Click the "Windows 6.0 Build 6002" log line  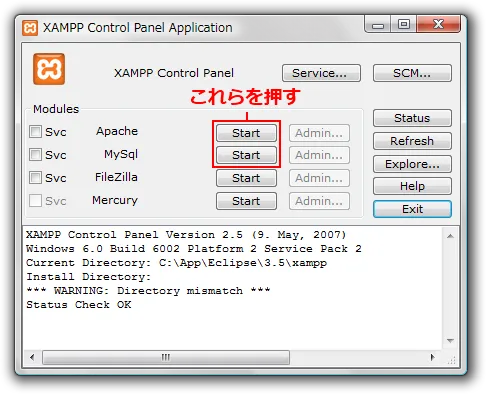[x=194, y=249]
